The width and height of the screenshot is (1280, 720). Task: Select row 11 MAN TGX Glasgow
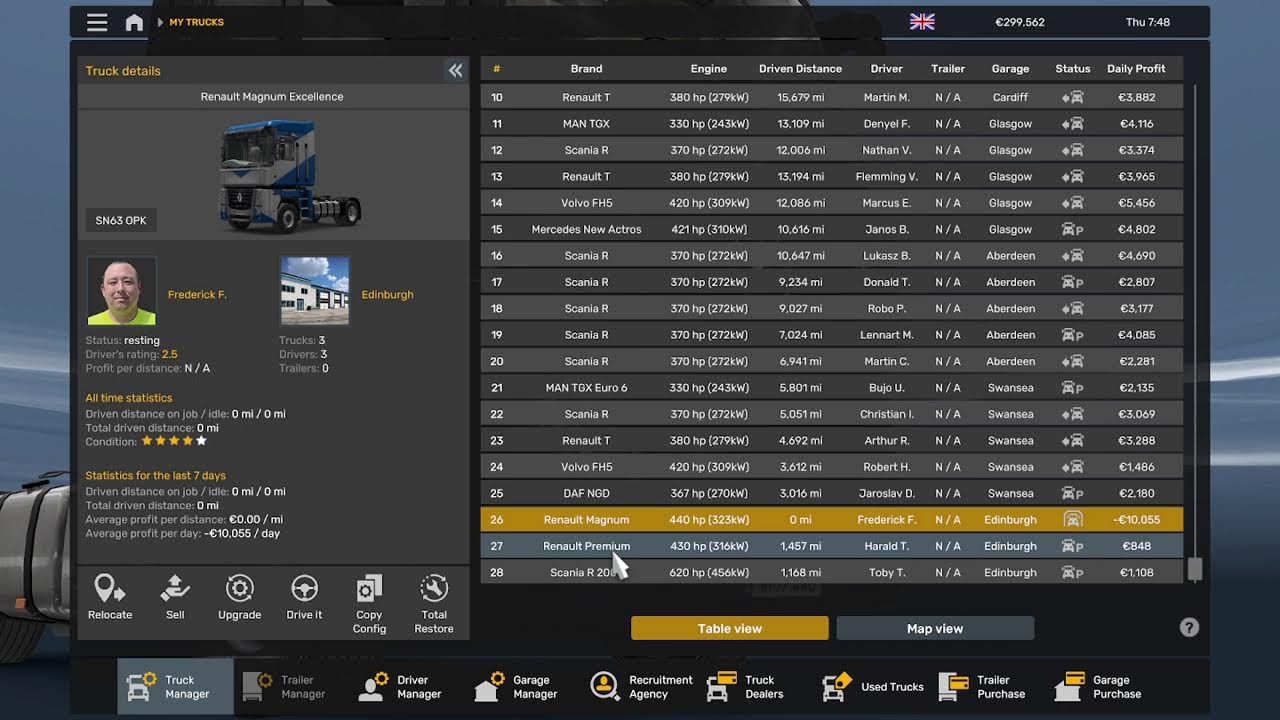coord(832,124)
